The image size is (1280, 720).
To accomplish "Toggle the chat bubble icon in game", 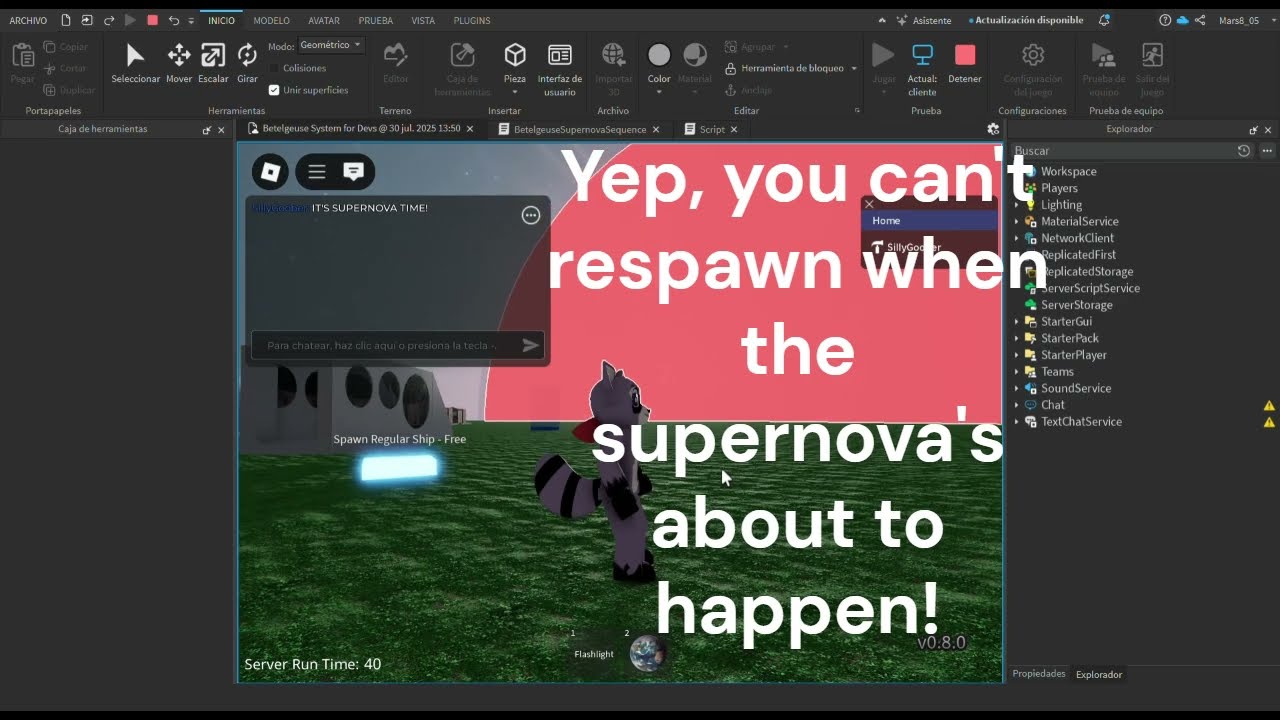I will (353, 172).
